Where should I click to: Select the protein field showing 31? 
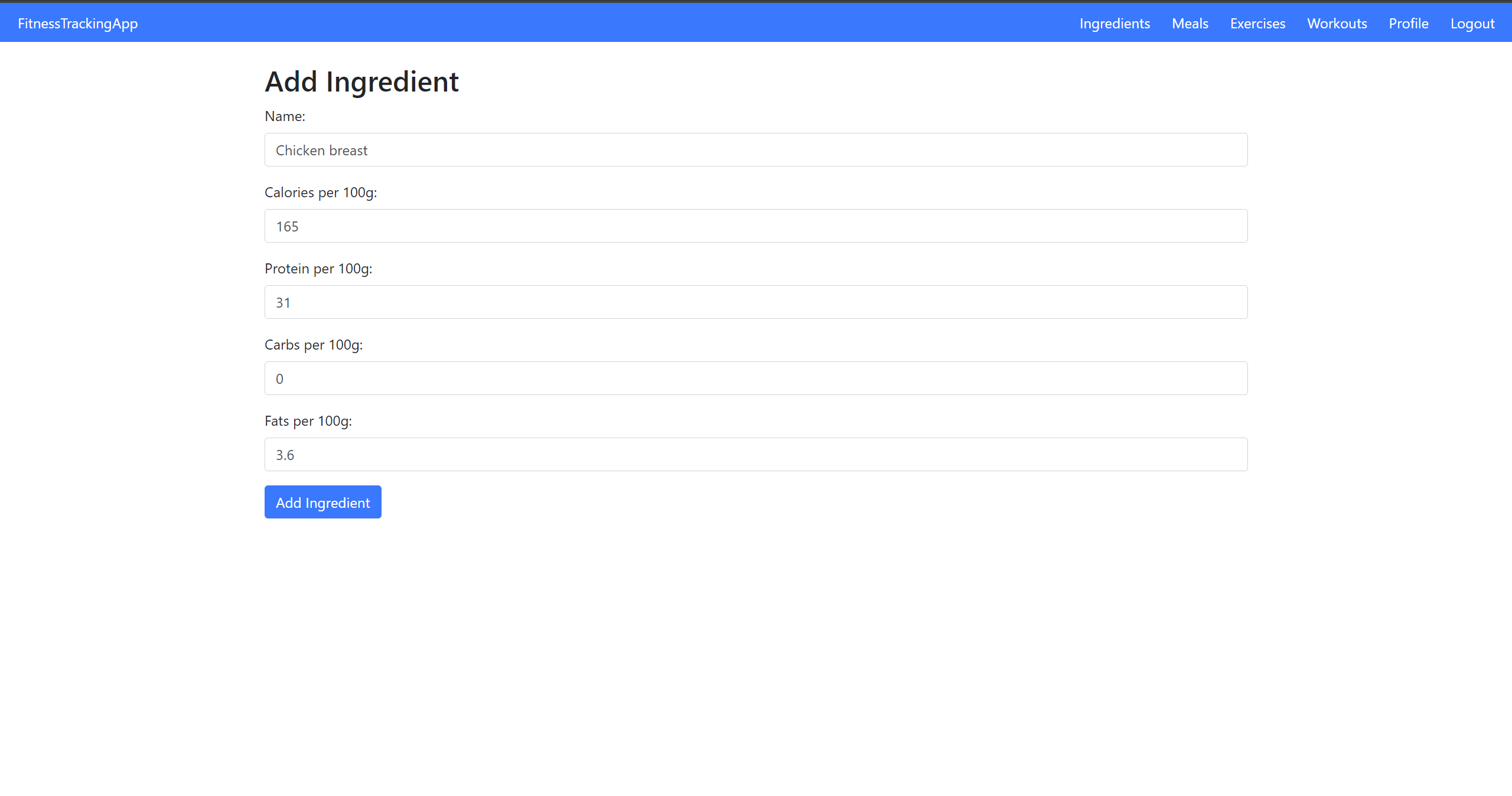point(756,302)
